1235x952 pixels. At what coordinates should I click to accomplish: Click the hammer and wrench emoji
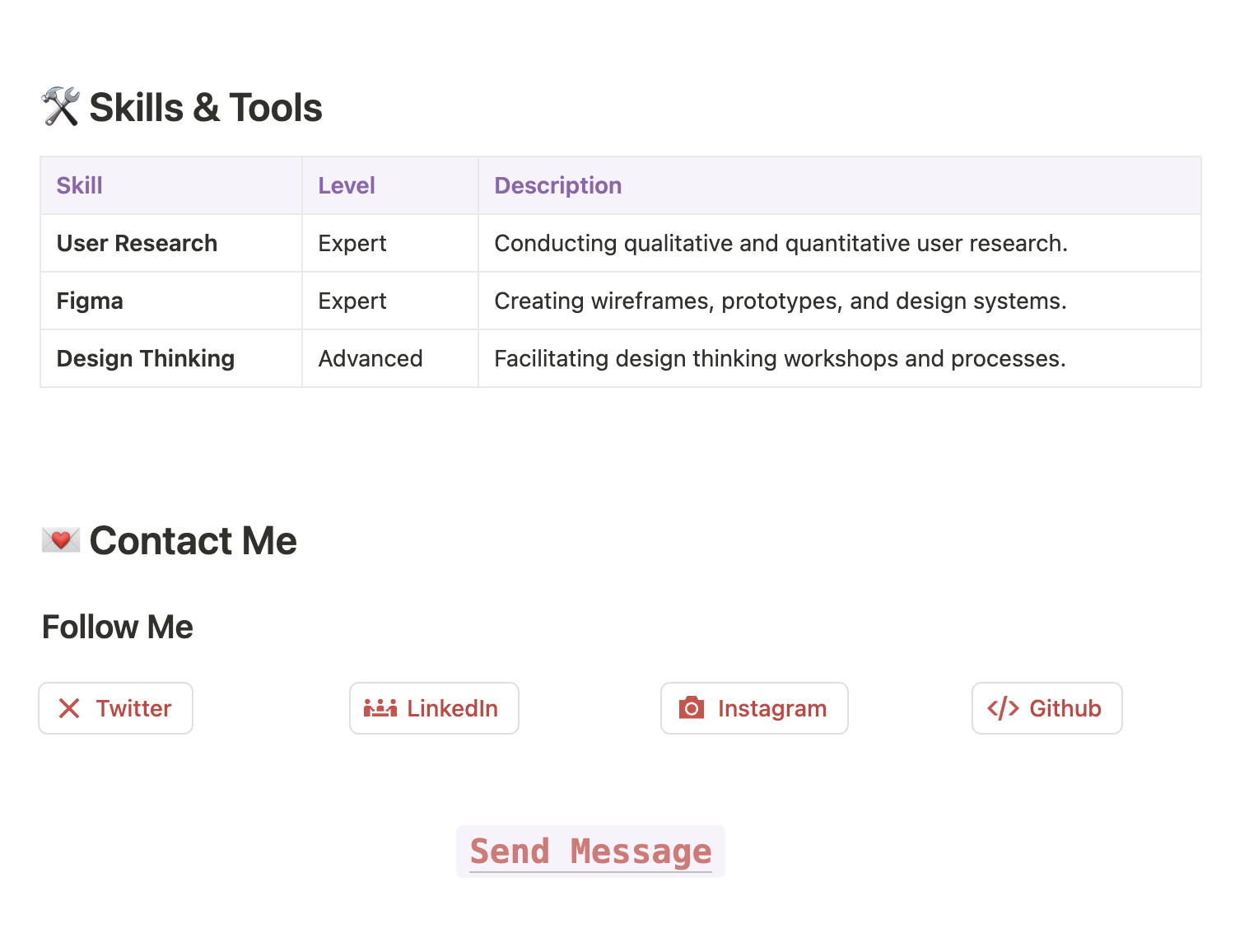tap(61, 107)
